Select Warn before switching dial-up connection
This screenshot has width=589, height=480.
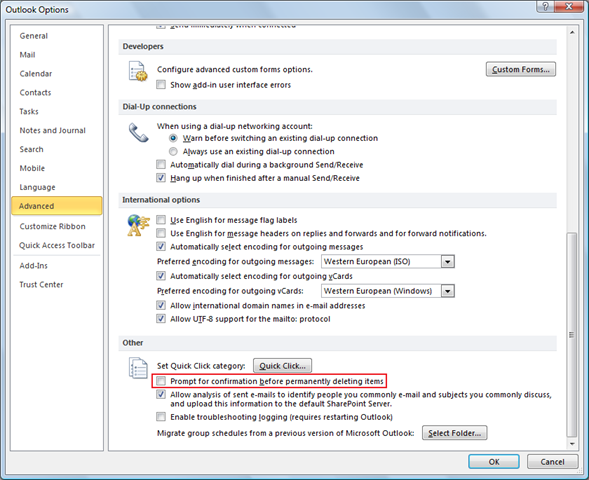coord(173,138)
